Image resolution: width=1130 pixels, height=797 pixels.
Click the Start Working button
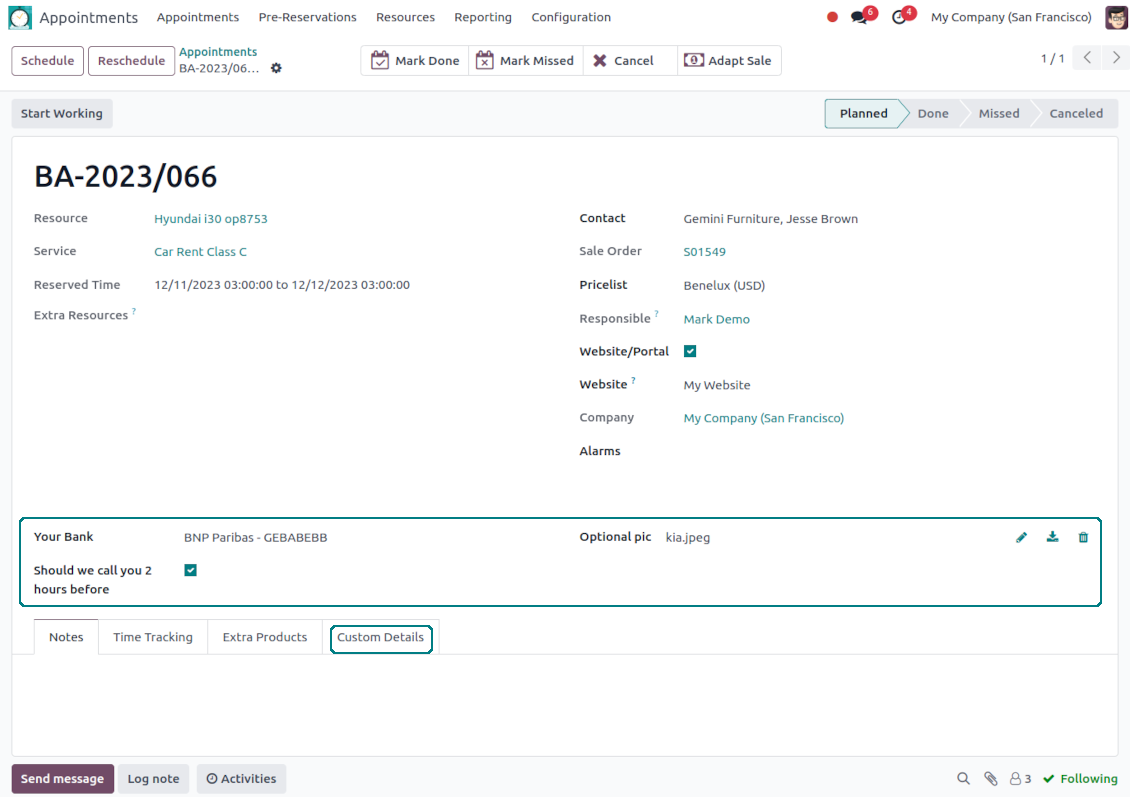[x=62, y=114]
